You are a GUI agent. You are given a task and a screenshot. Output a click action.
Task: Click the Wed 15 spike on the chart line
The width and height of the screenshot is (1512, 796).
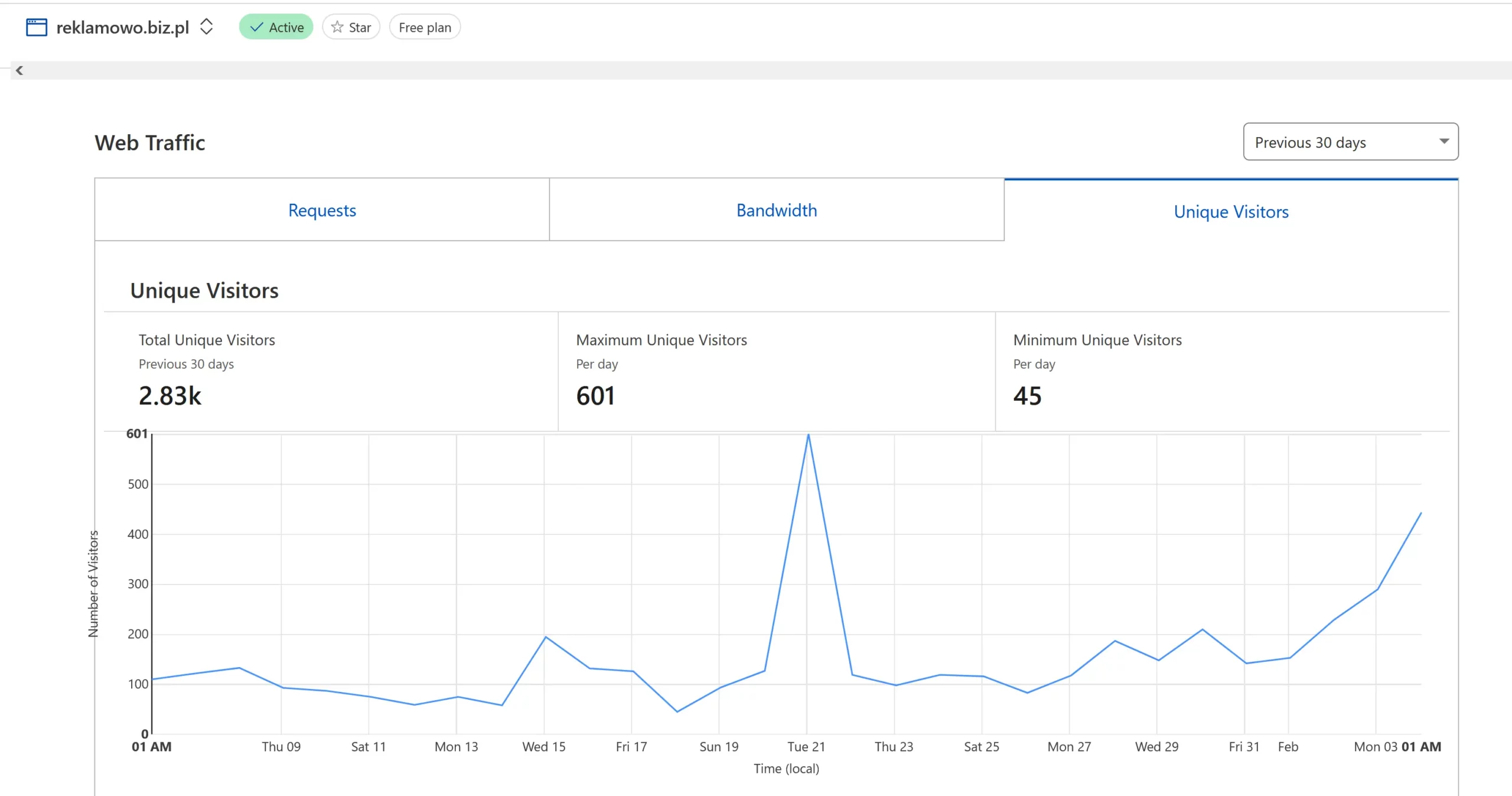(545, 637)
